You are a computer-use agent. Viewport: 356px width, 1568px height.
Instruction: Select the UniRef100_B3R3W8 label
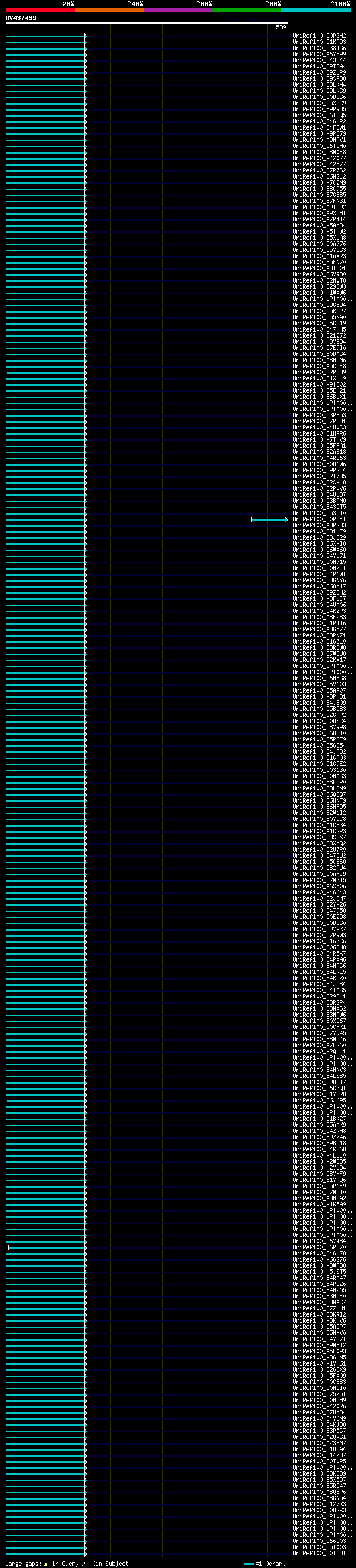pyautogui.click(x=319, y=647)
